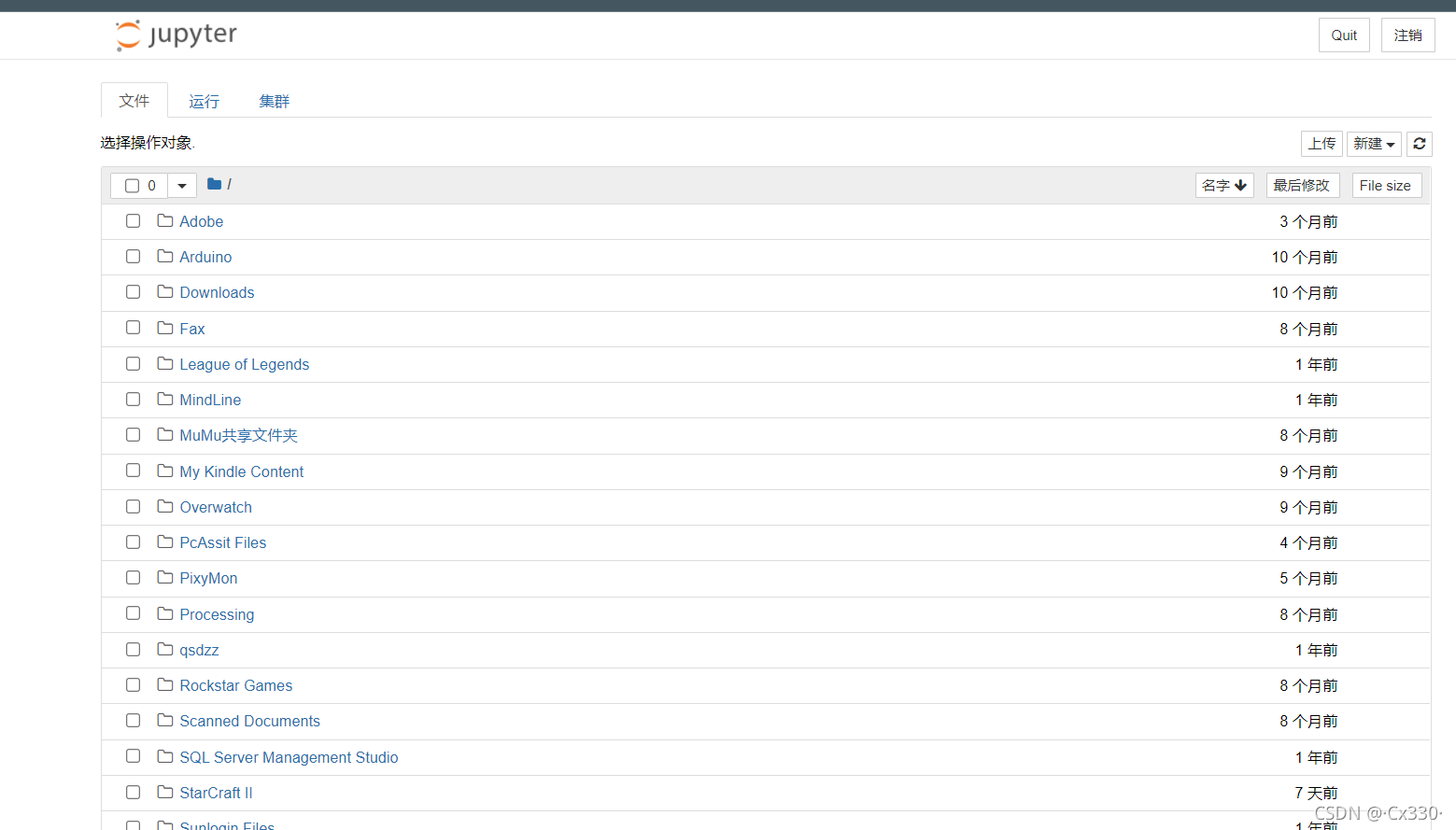Tick the Overwatch folder checkbox
The image size is (1456, 830).
134,507
